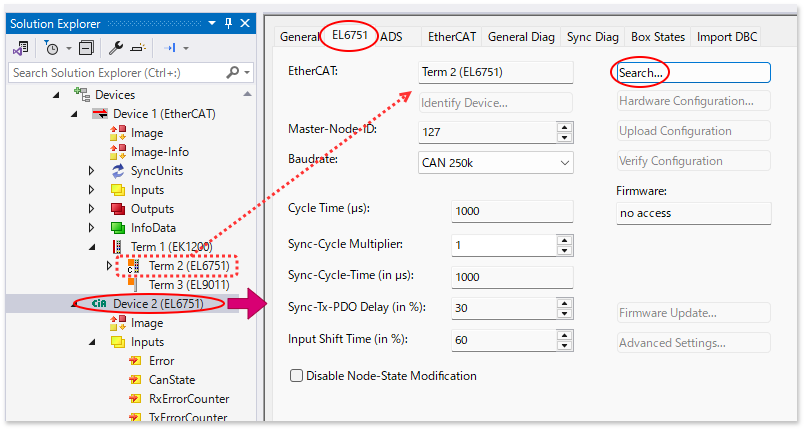The width and height of the screenshot is (804, 429).
Task: Click the Visual Studio solution view switch icon
Action: (21, 47)
